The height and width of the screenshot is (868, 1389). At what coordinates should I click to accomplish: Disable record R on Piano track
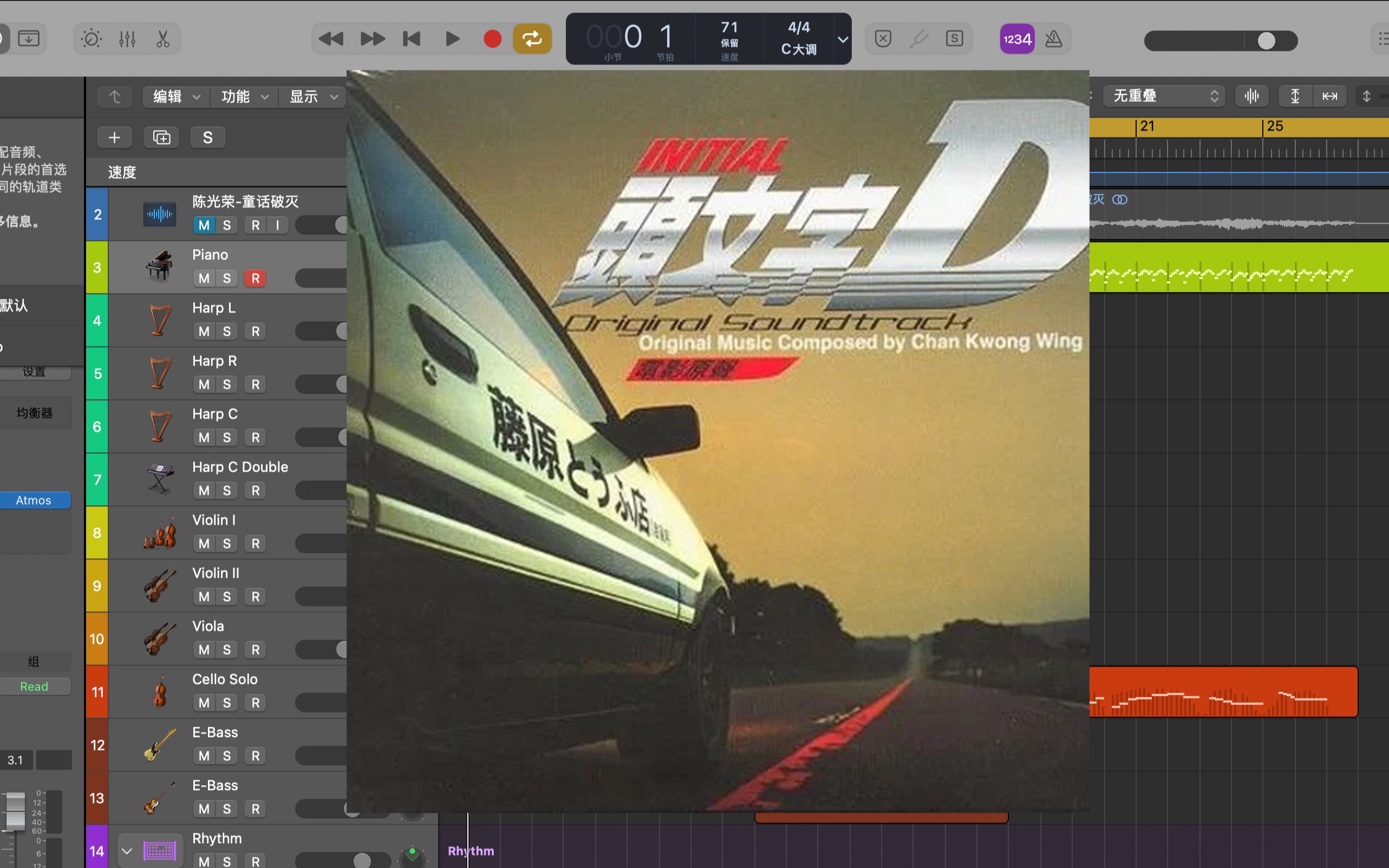(x=256, y=278)
